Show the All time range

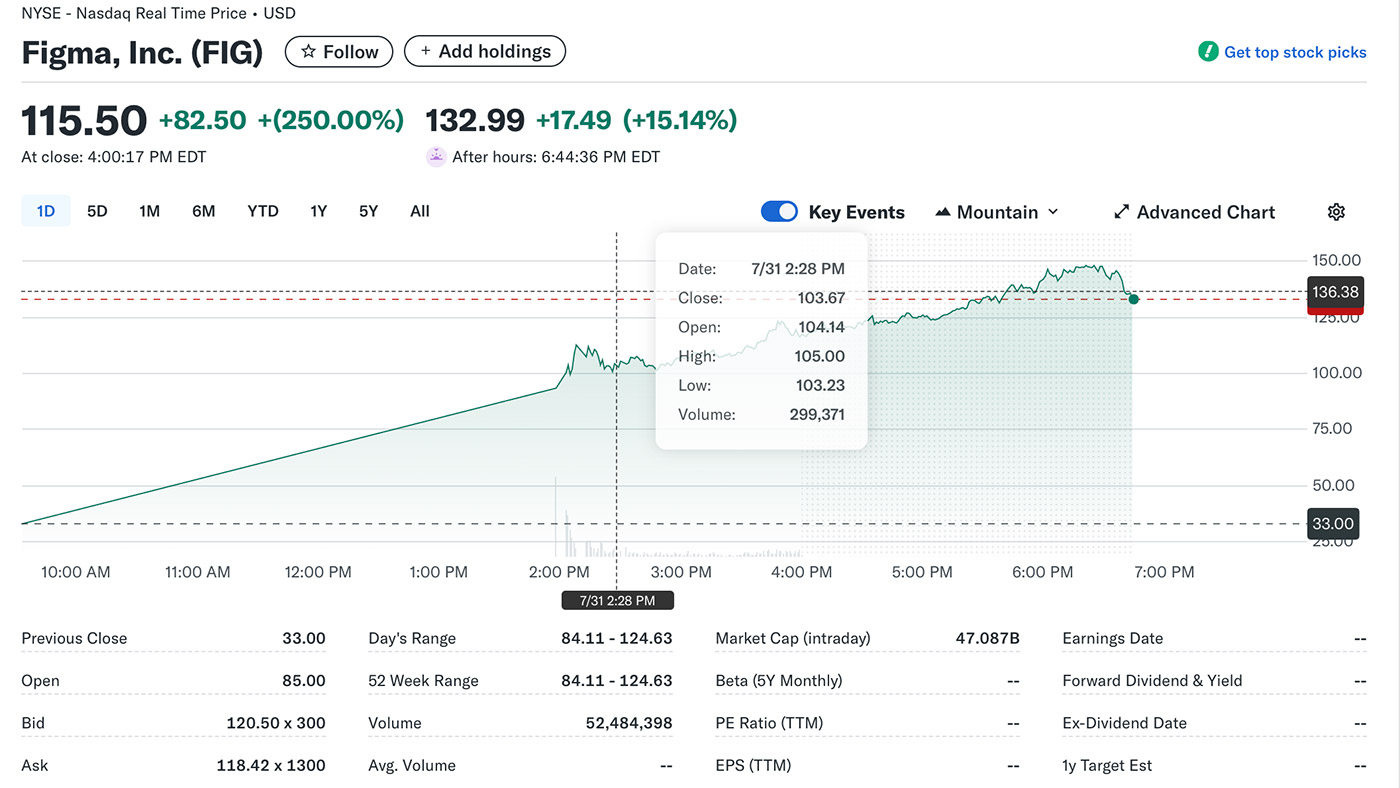click(x=420, y=211)
